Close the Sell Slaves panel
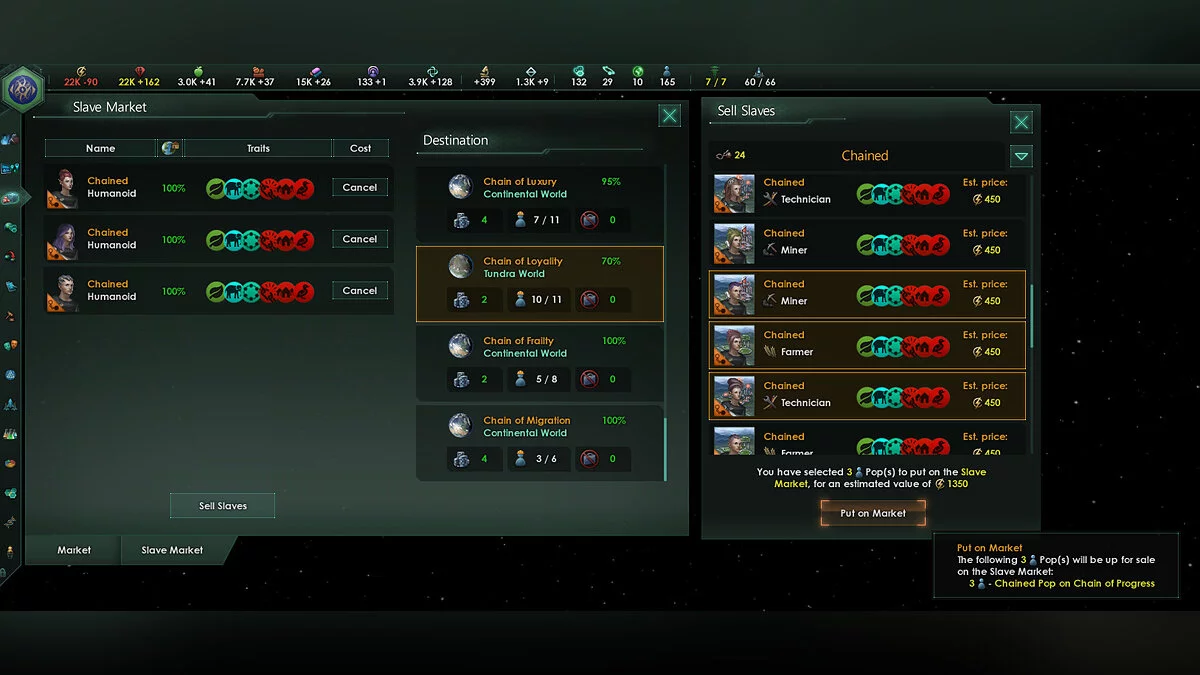 (x=1021, y=122)
